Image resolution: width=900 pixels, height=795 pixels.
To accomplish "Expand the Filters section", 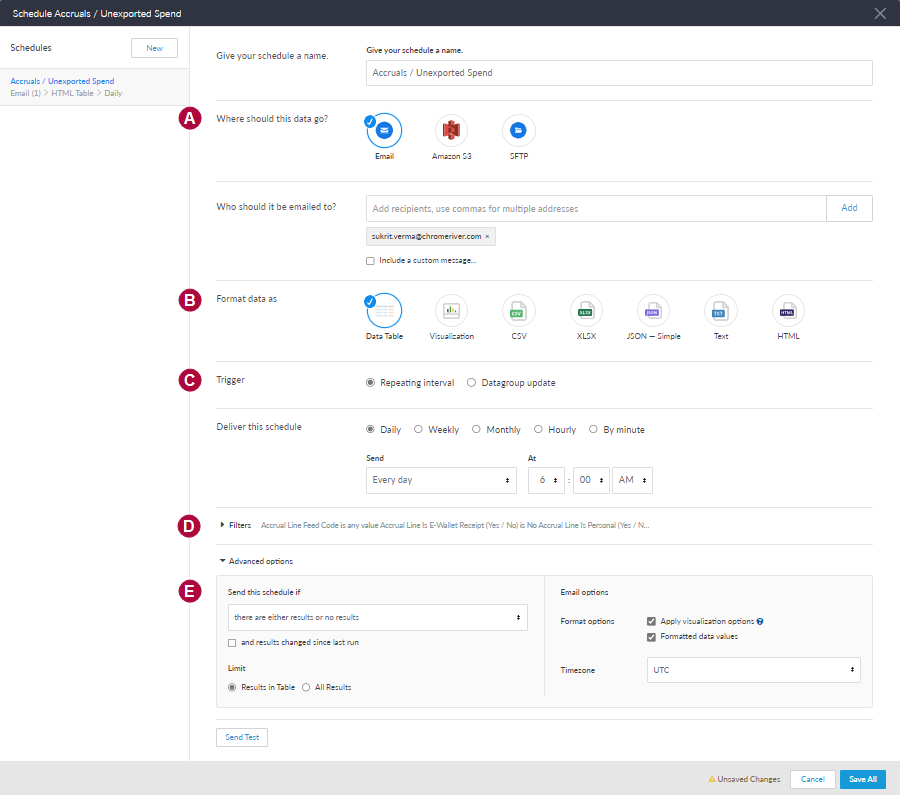I will click(x=236, y=524).
